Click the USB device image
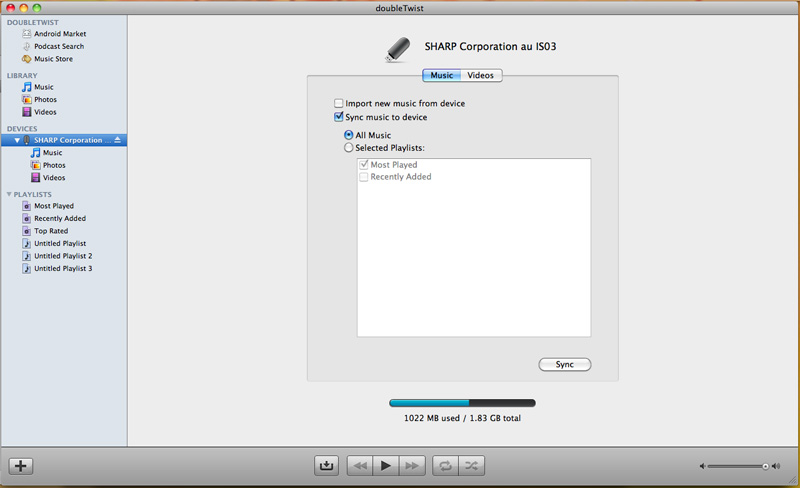The height and width of the screenshot is (488, 800). point(398,50)
